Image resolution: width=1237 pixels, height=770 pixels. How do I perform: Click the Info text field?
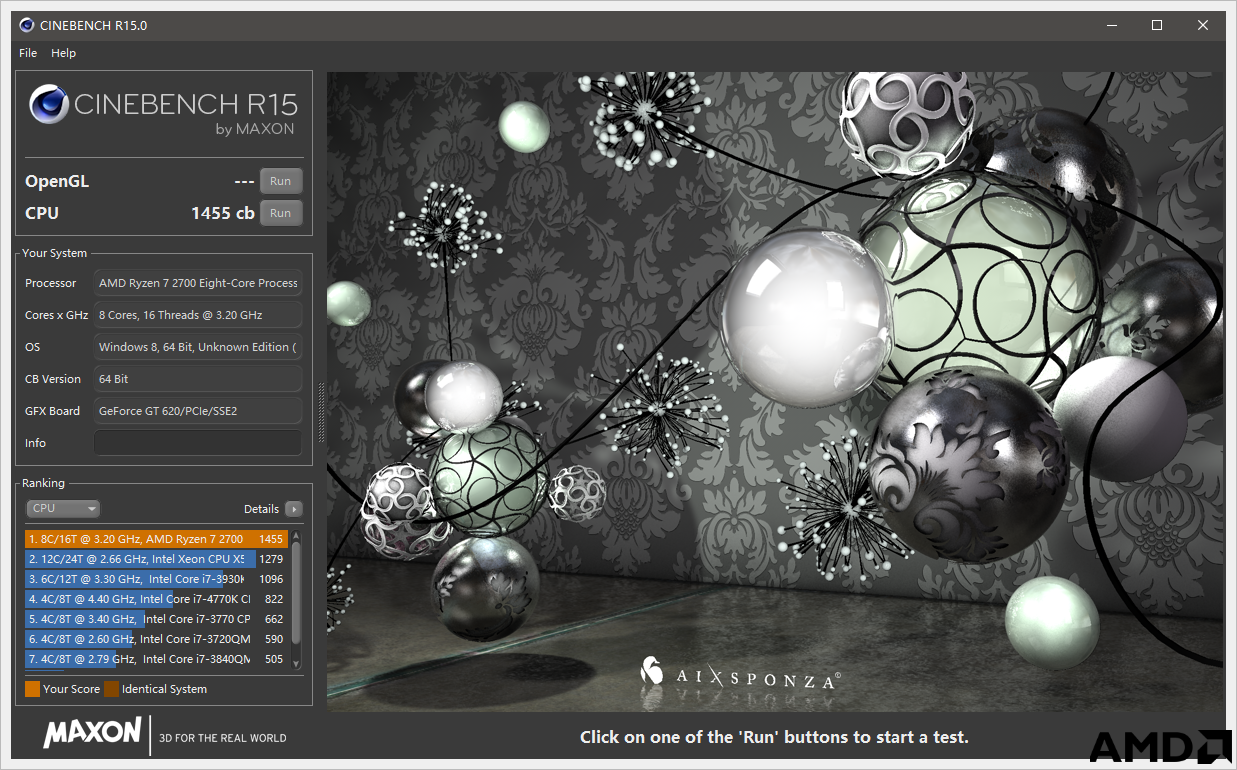pyautogui.click(x=198, y=443)
